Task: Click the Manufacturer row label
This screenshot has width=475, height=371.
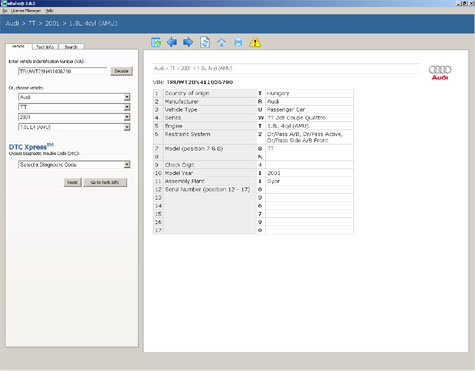Action: (182, 101)
